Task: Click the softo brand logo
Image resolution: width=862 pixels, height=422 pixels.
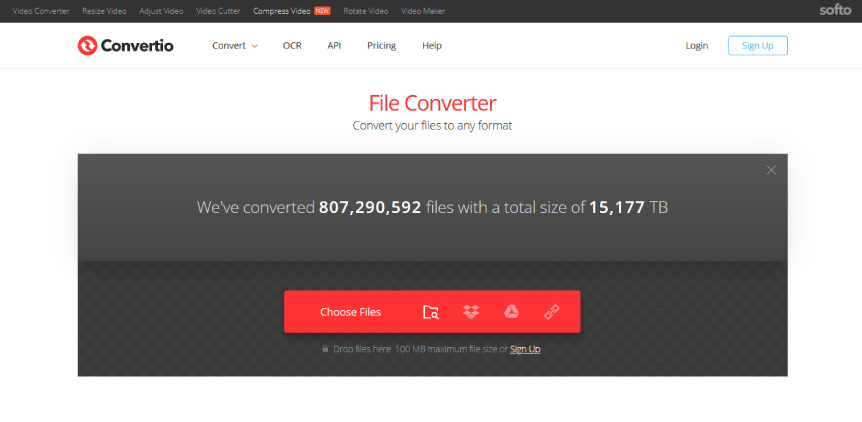Action: tap(835, 10)
